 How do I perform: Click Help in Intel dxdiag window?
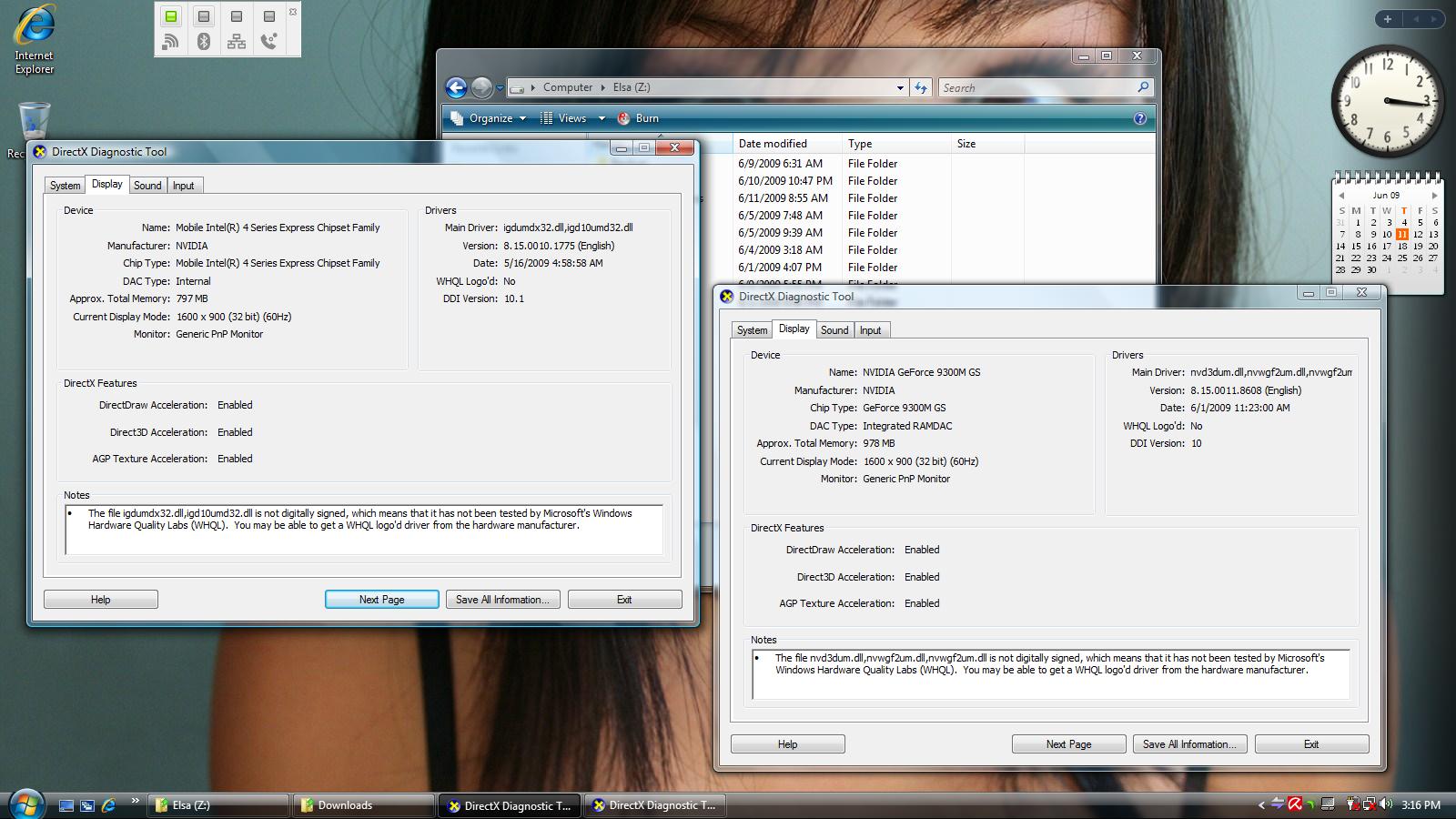[101, 600]
